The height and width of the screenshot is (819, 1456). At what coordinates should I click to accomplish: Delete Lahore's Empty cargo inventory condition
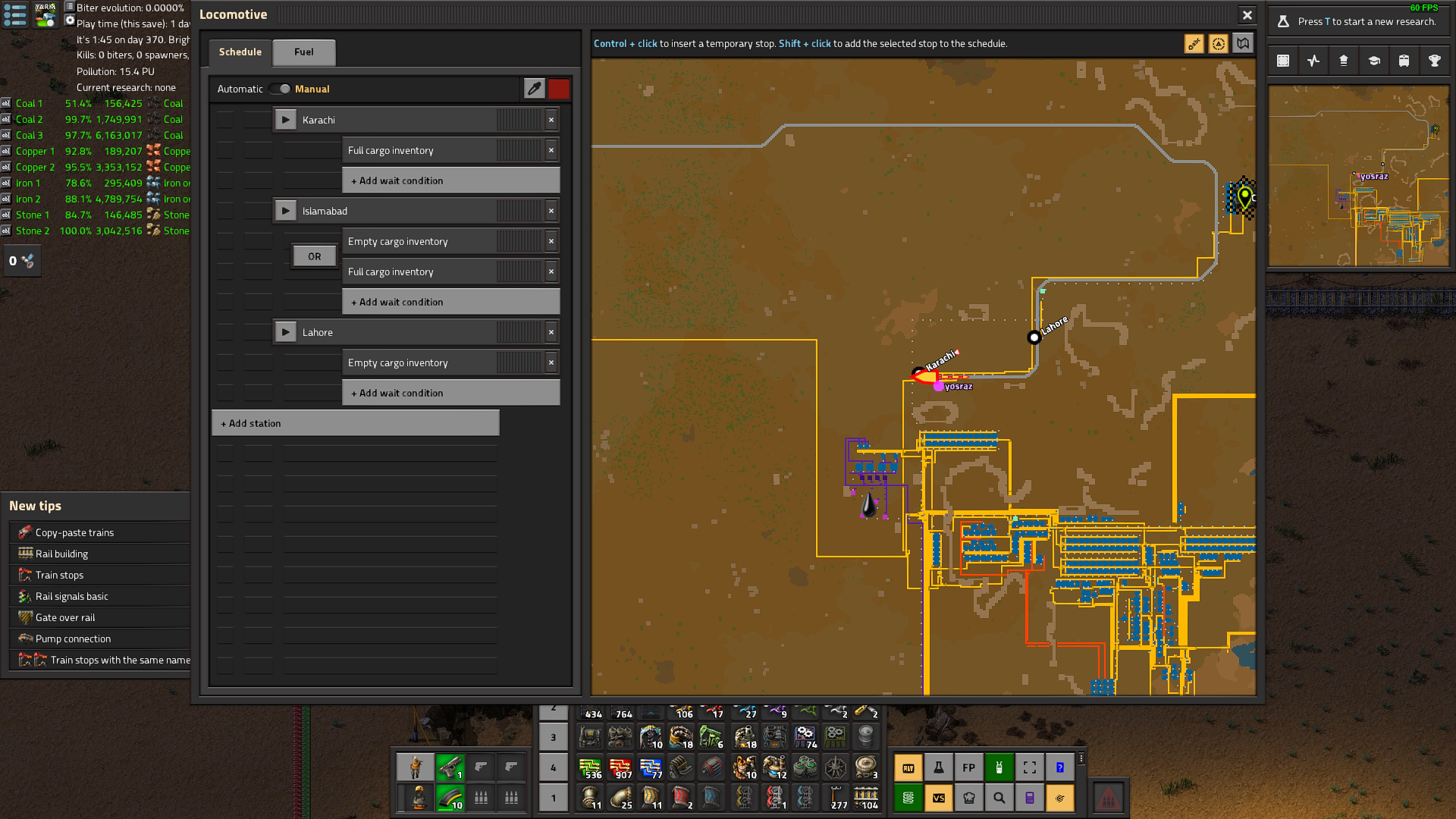click(551, 362)
